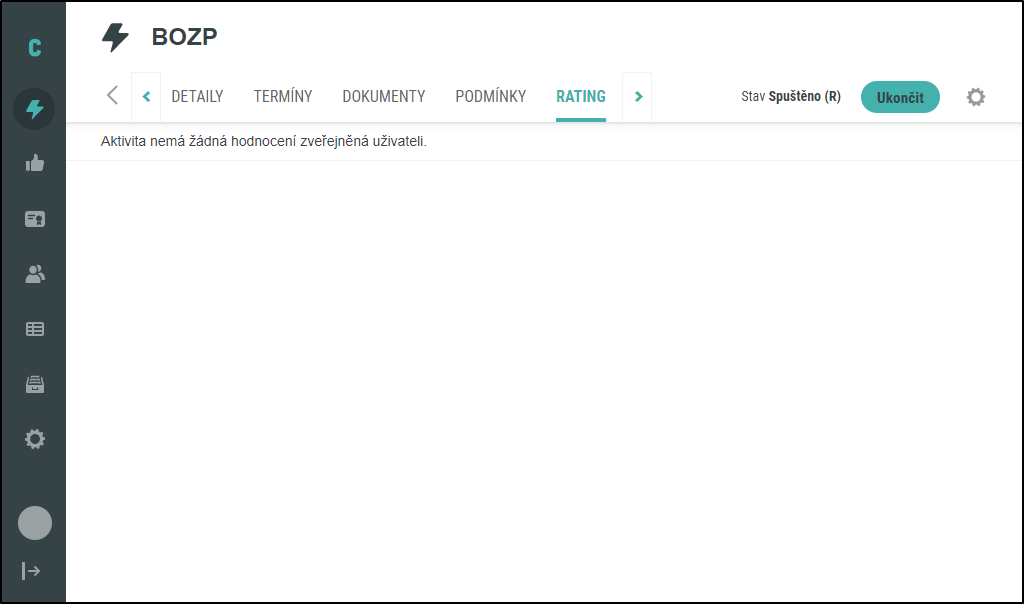Click the lightning icon next to BOZP title
1024x604 pixels.
(116, 38)
